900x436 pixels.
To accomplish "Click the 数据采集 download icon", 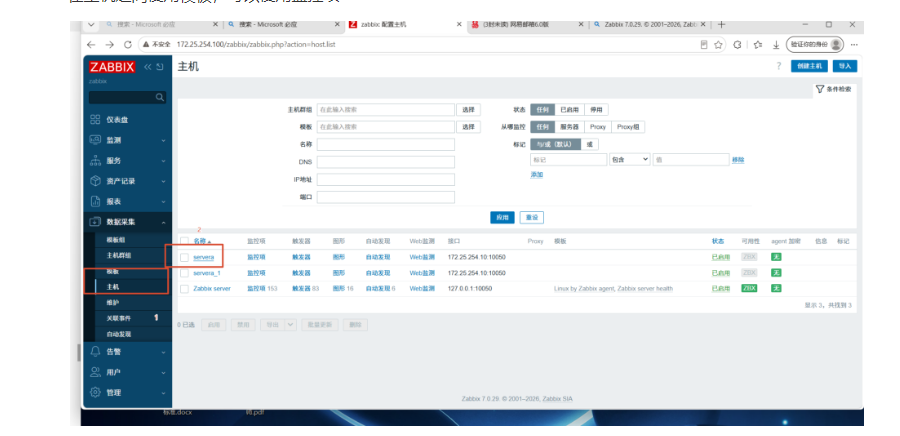I will pos(95,222).
